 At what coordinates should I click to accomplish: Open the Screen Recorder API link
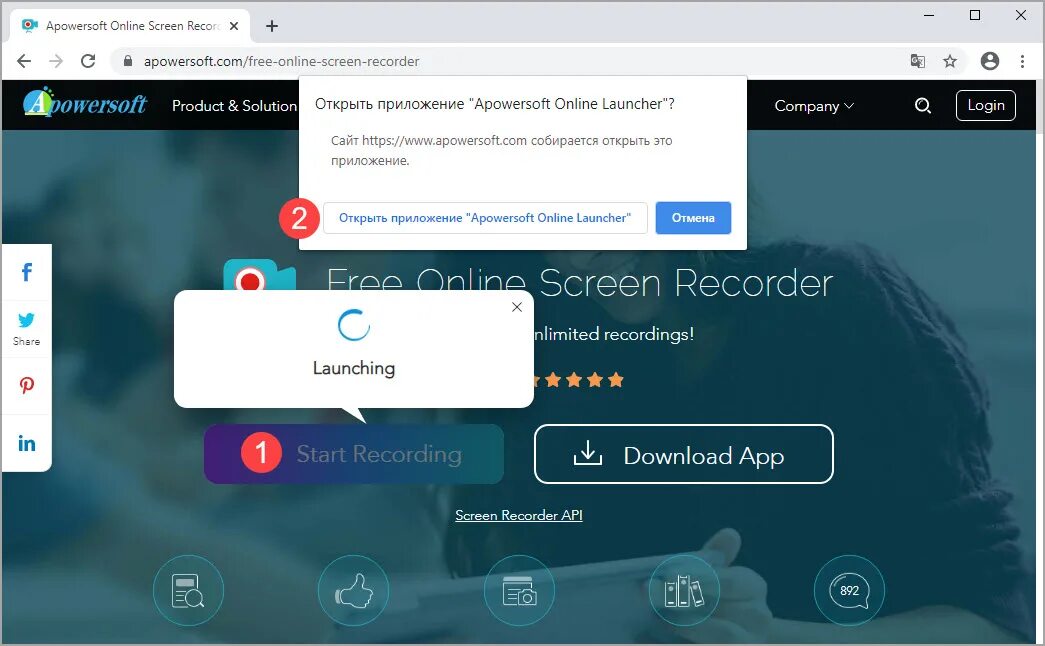tap(519, 515)
